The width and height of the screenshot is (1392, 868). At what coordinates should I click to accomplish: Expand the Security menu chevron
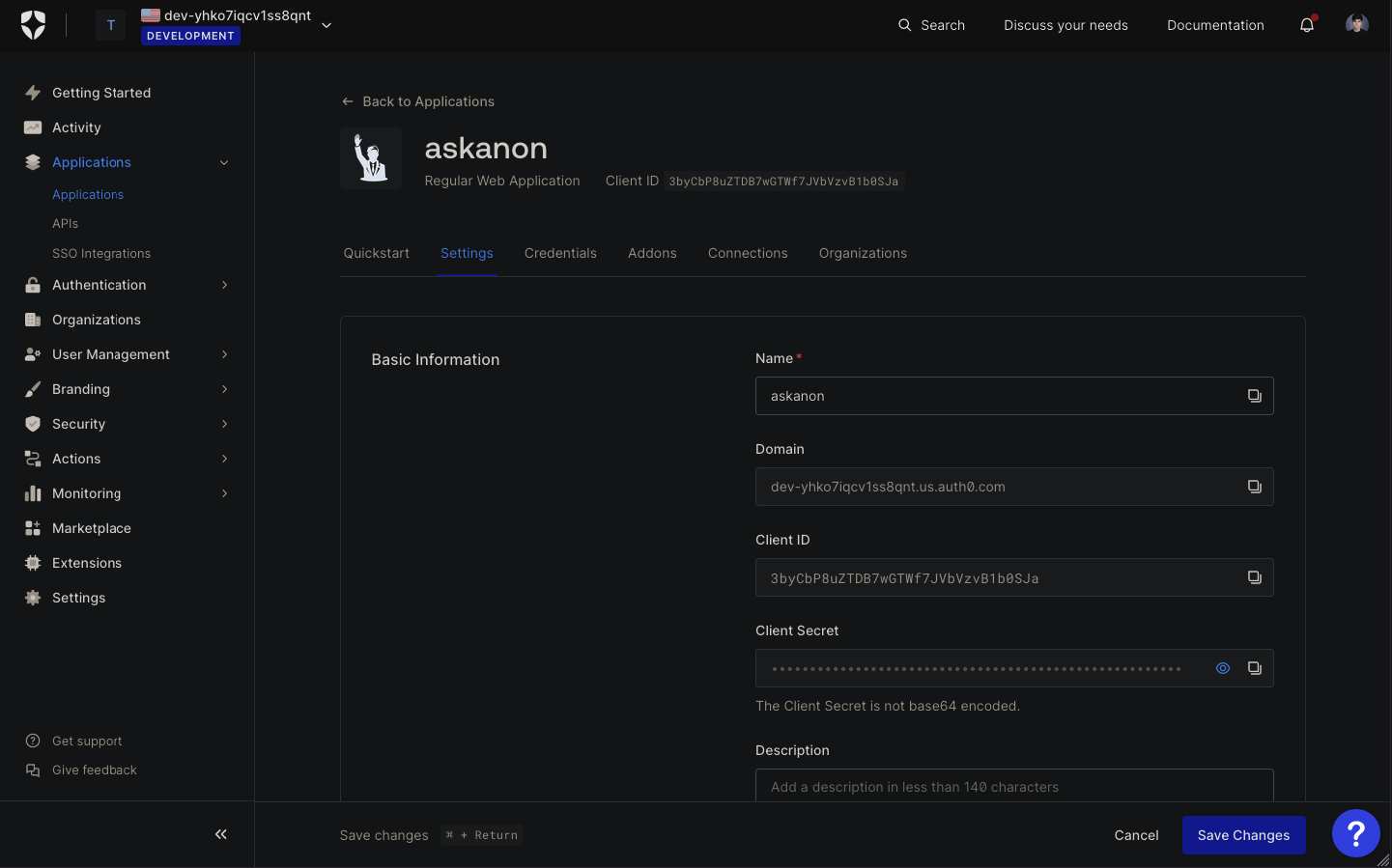click(224, 424)
